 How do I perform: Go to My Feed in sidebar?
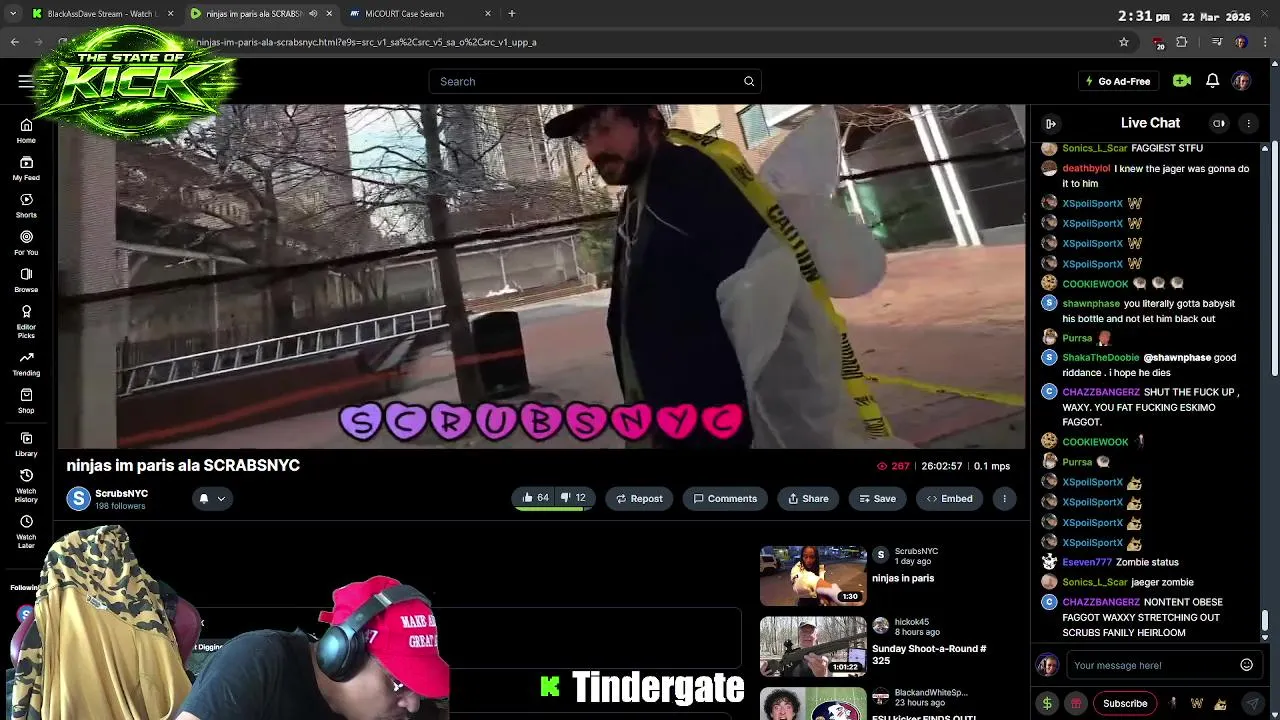tap(26, 168)
